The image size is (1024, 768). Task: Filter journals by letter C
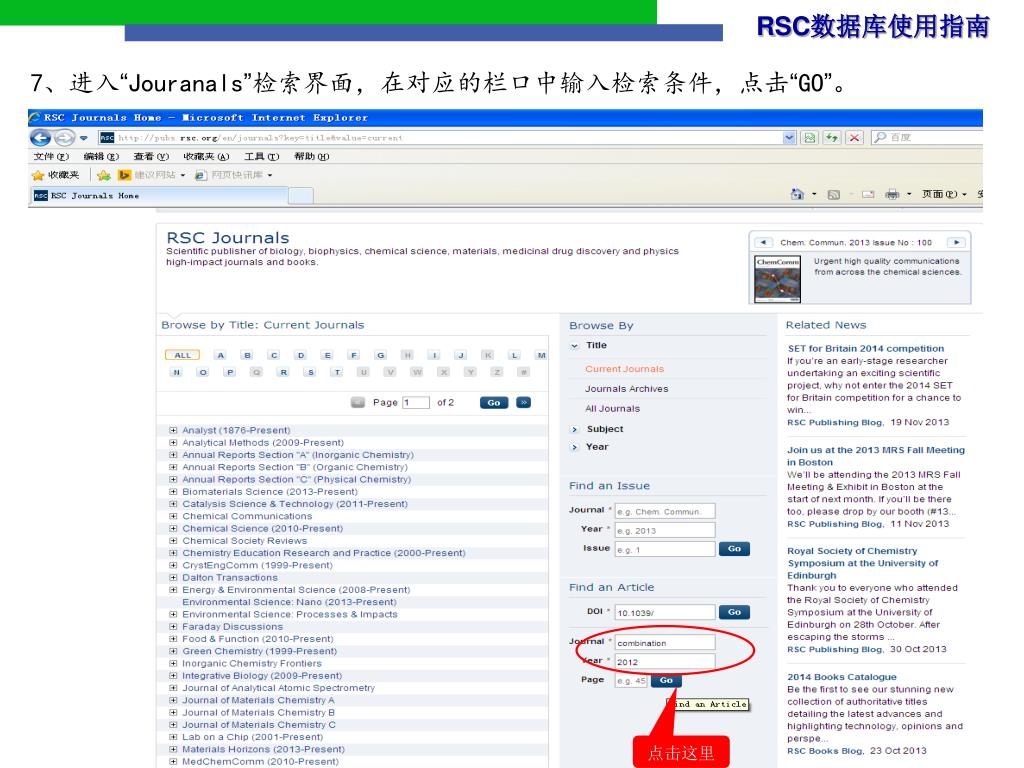pos(274,355)
